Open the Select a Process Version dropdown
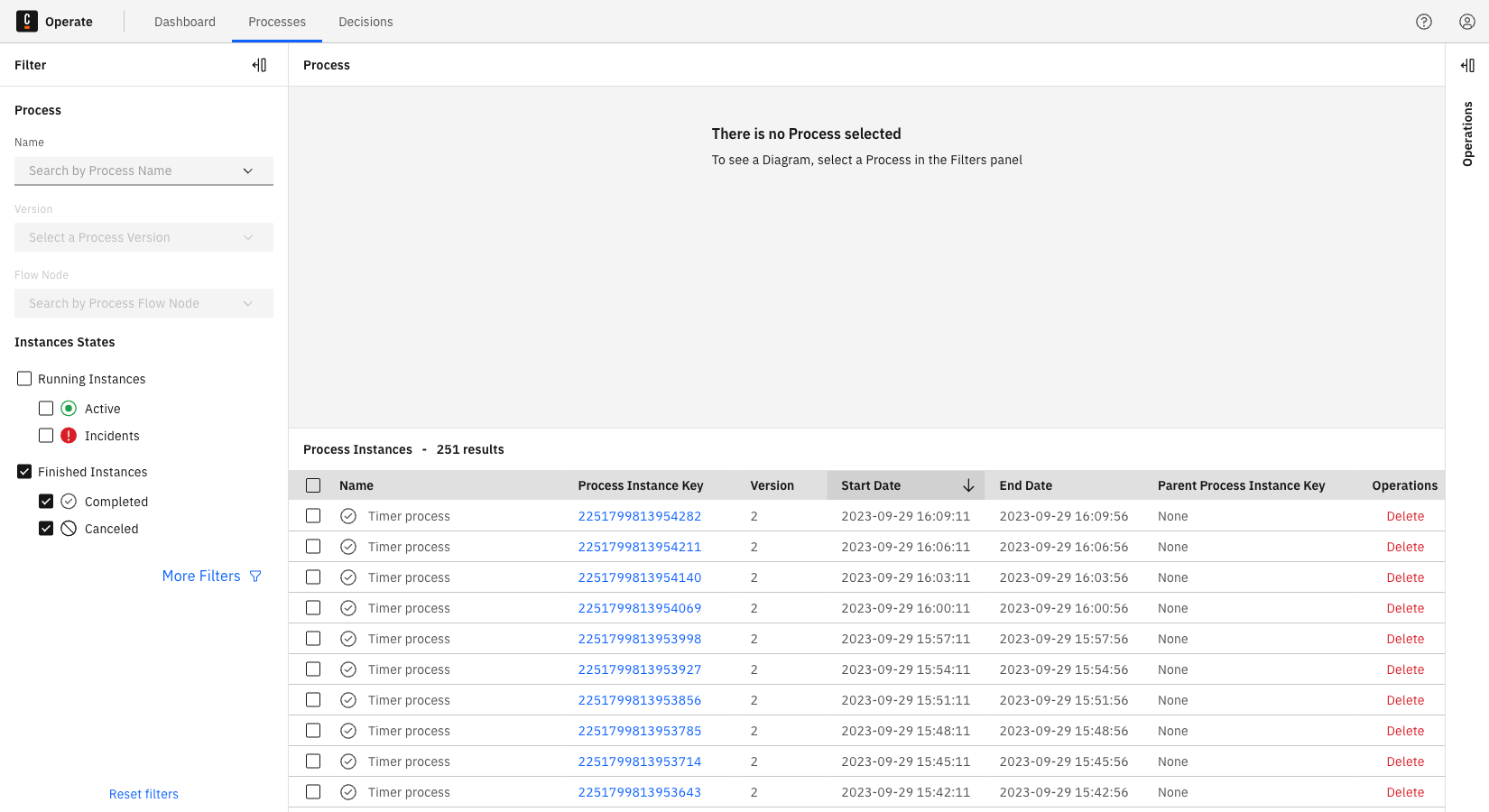Image resolution: width=1489 pixels, height=812 pixels. 143,237
